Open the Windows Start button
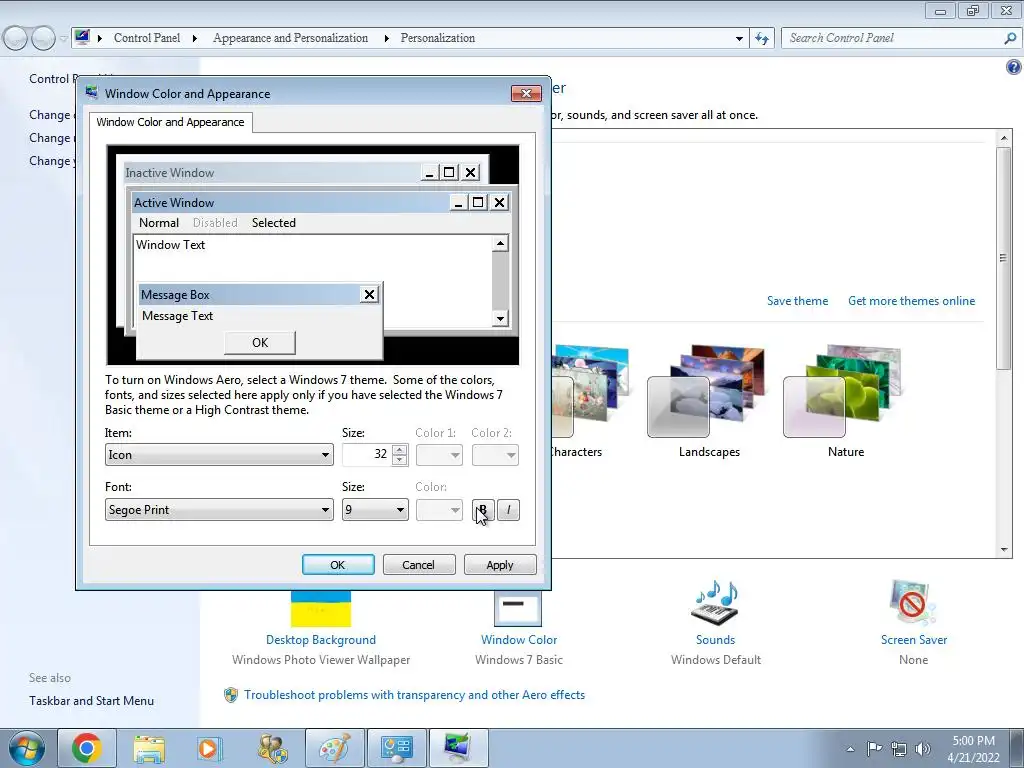Screen dimensions: 1024x768 pos(25,748)
